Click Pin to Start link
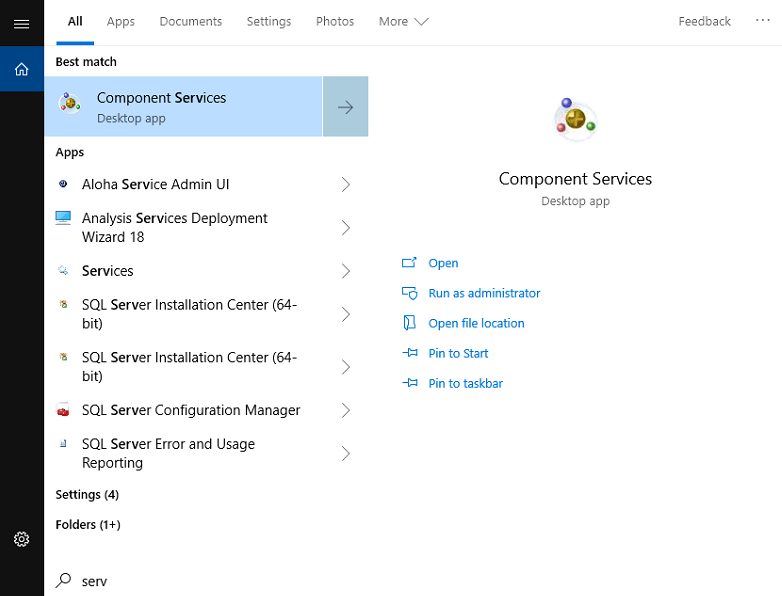 tap(458, 353)
